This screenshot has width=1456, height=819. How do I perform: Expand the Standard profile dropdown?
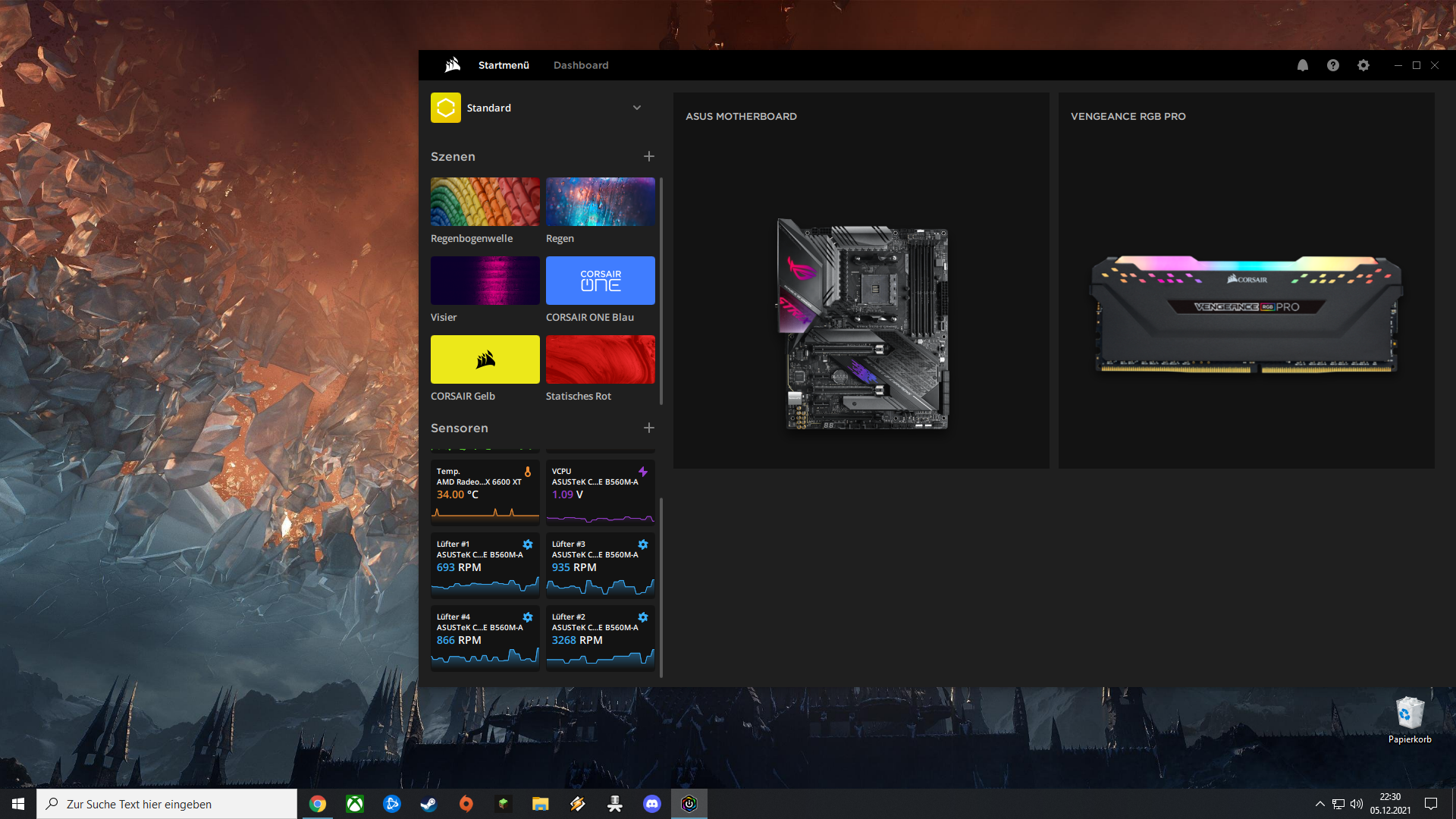coord(637,108)
